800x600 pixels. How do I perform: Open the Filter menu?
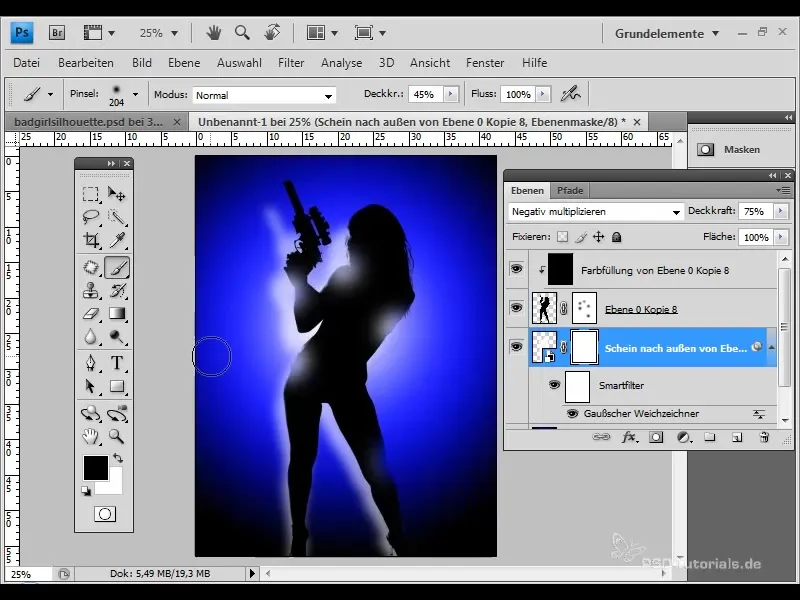291,63
